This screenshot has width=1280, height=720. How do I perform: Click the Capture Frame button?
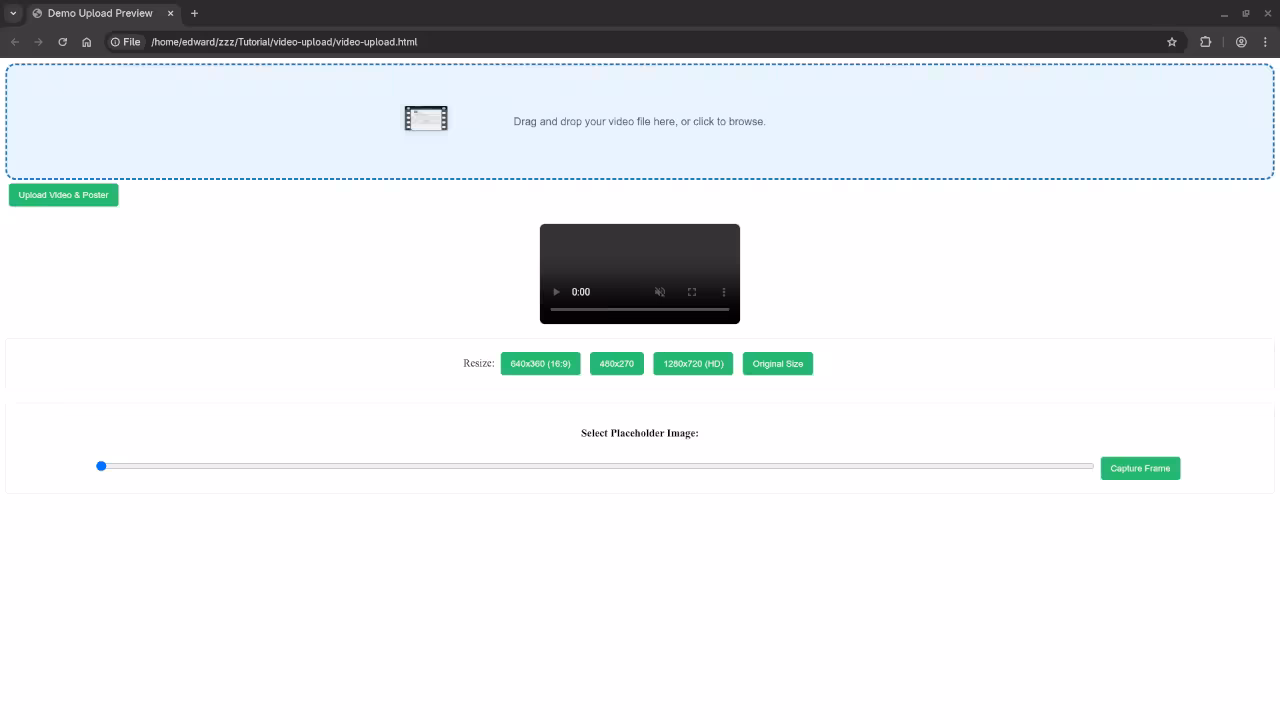tap(1140, 468)
